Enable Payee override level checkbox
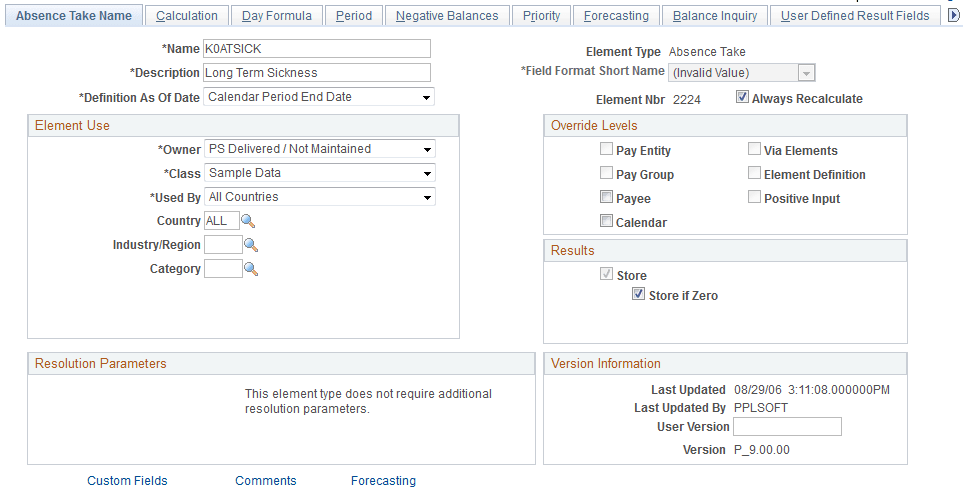The height and width of the screenshot is (493, 963). [x=606, y=197]
